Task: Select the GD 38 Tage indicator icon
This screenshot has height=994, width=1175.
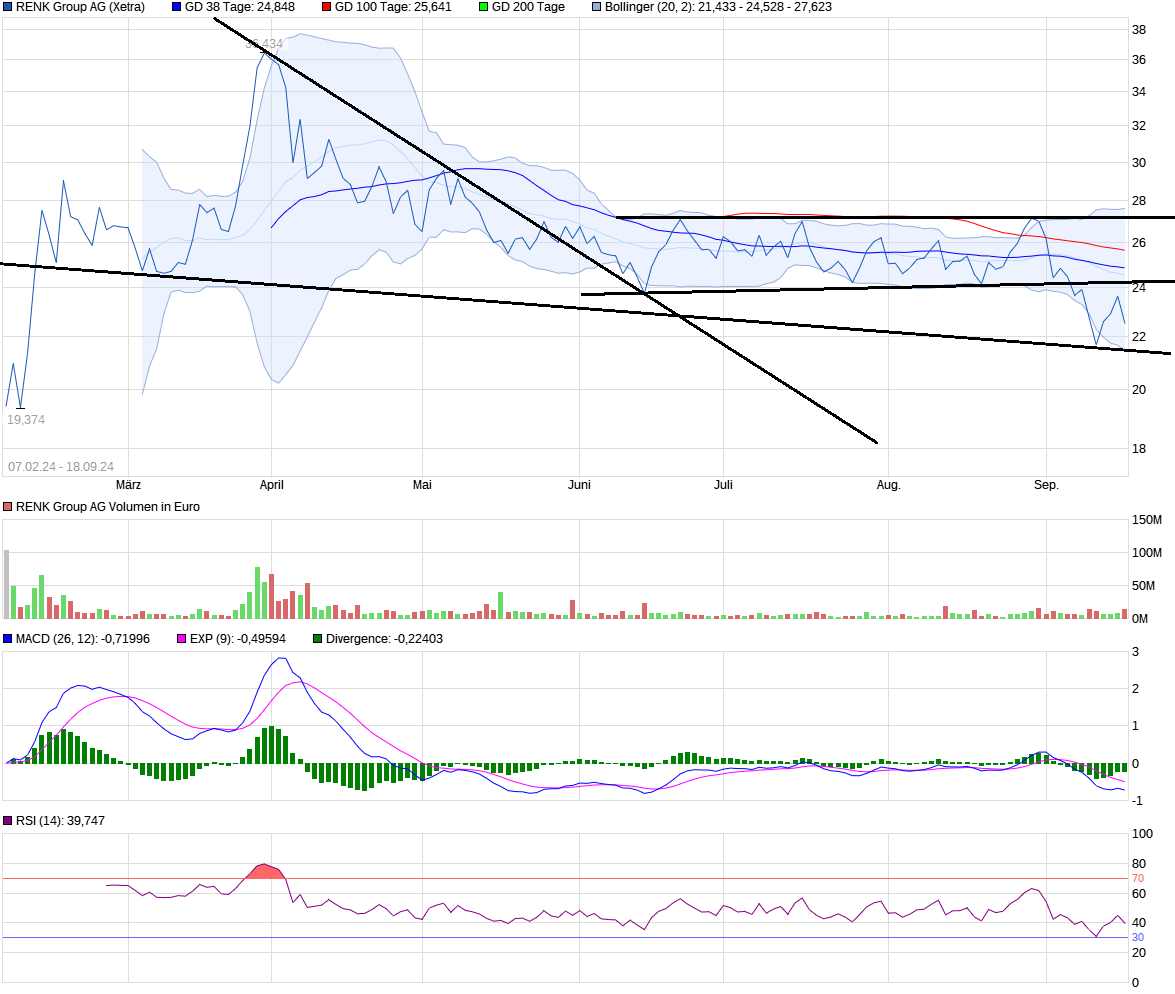Action: [x=177, y=8]
